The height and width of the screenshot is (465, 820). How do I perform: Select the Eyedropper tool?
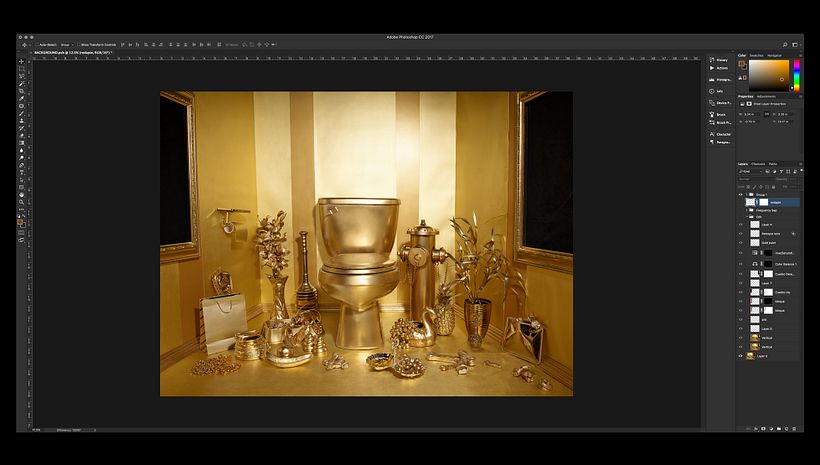click(21, 98)
